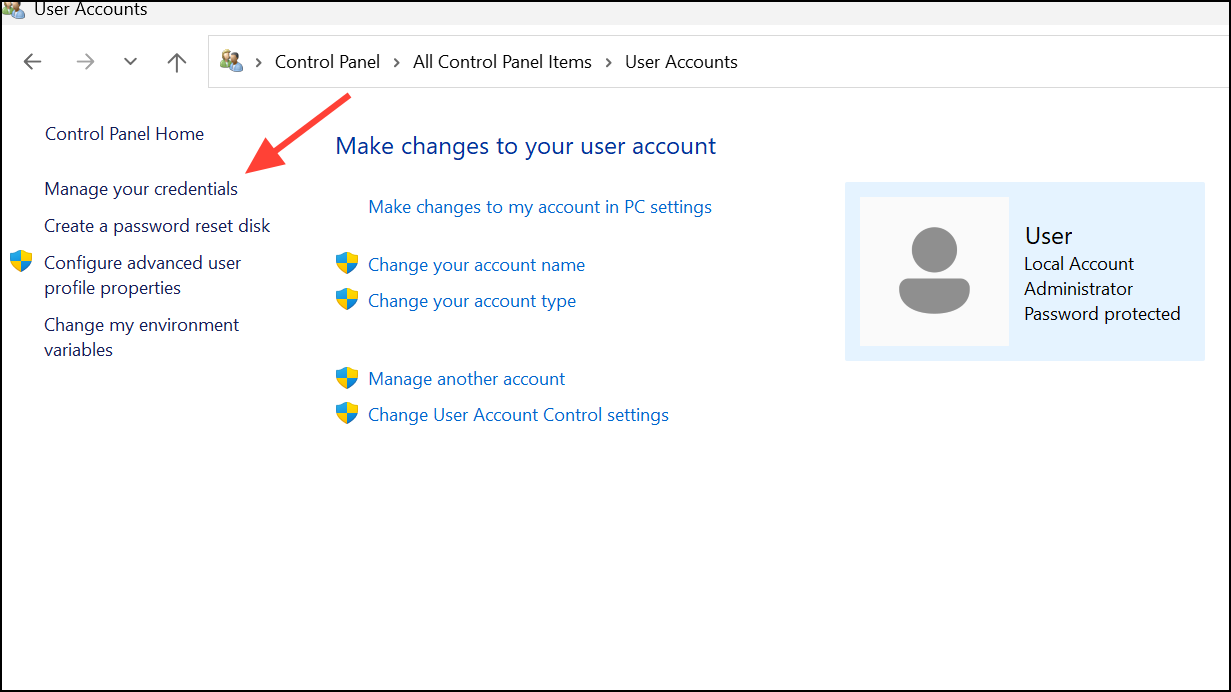Viewport: 1231px width, 692px height.
Task: Click the Local Account text
Action: click(1079, 264)
